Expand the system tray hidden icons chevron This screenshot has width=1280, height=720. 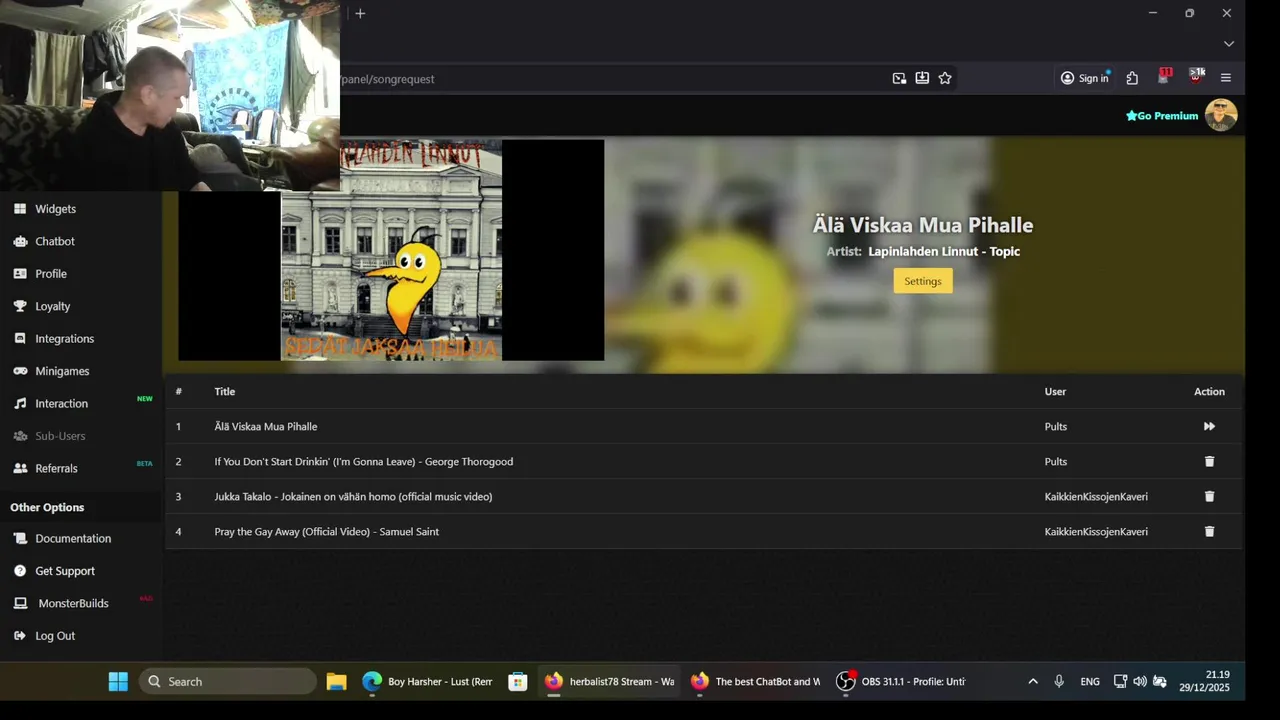click(1033, 681)
